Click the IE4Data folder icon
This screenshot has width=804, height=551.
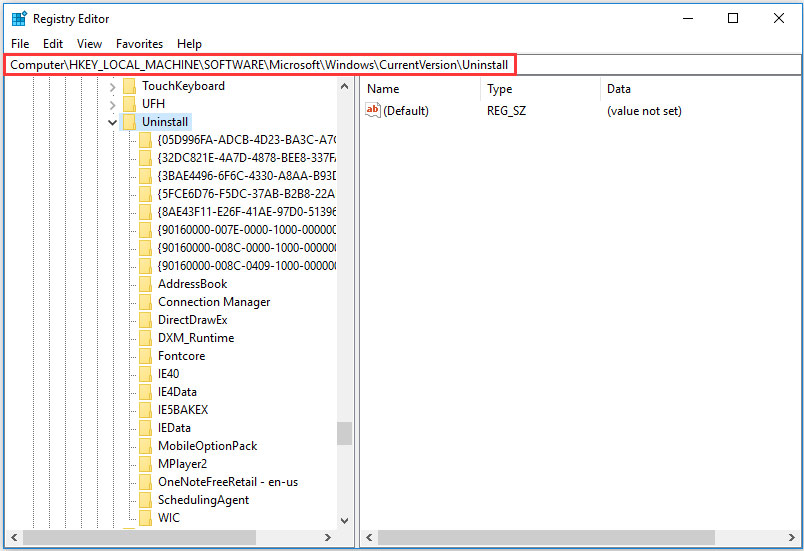[146, 392]
